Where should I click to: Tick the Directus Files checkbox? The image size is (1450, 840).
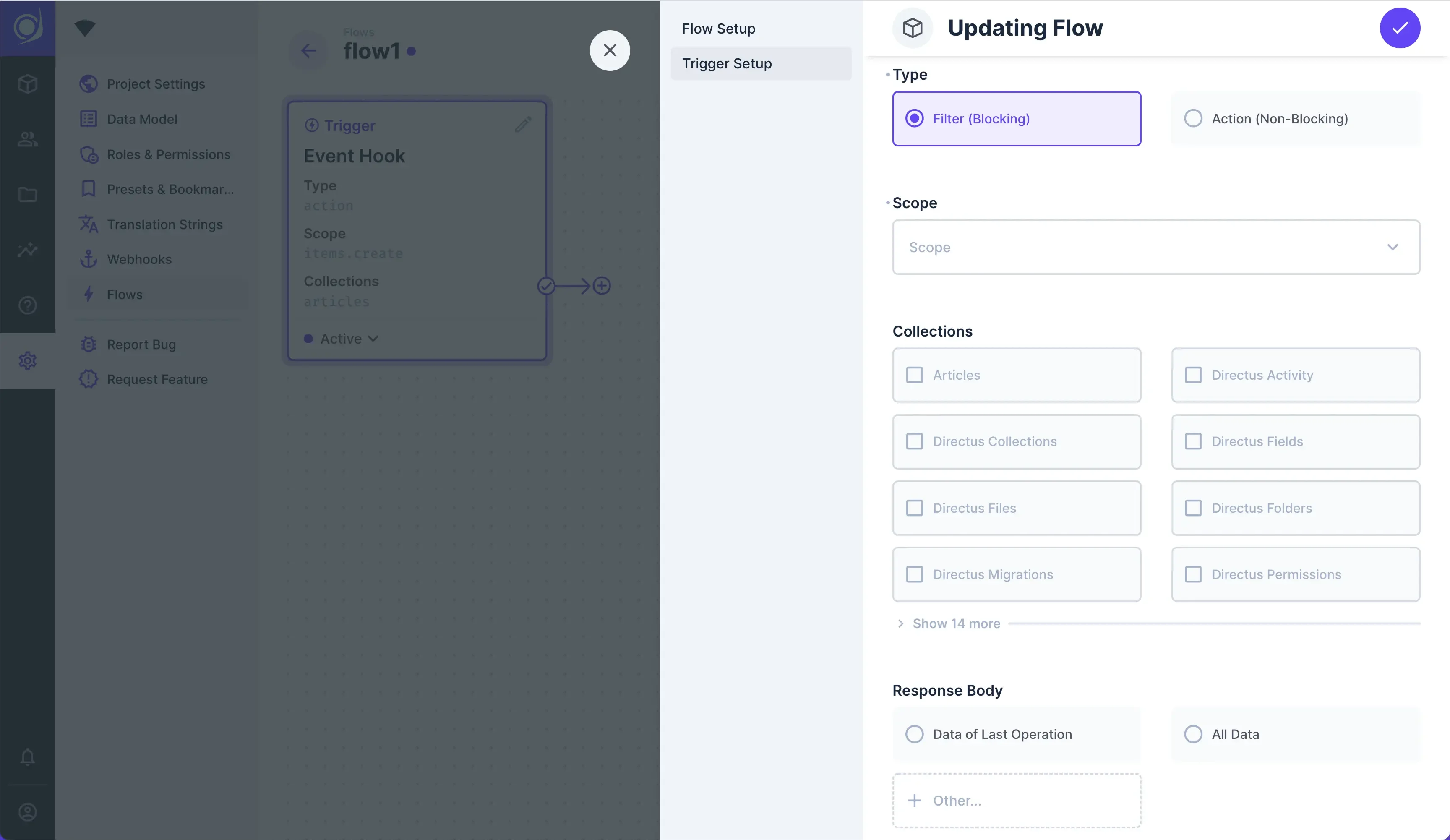point(914,508)
